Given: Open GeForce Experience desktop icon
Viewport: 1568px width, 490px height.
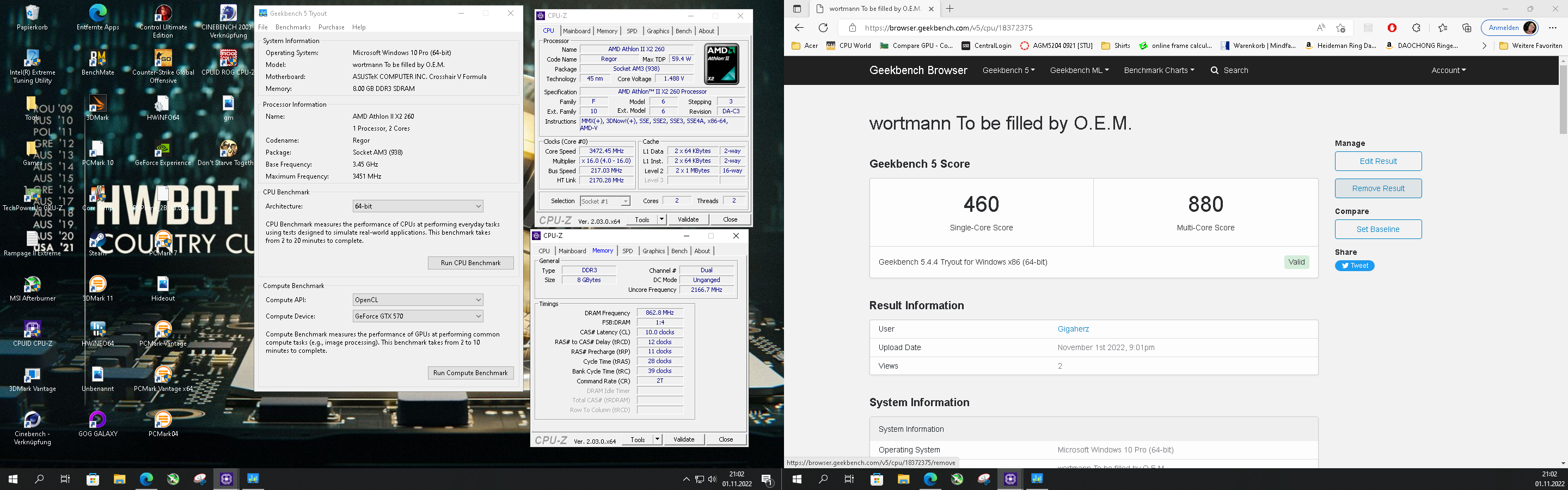Looking at the screenshot, I should click(x=163, y=153).
